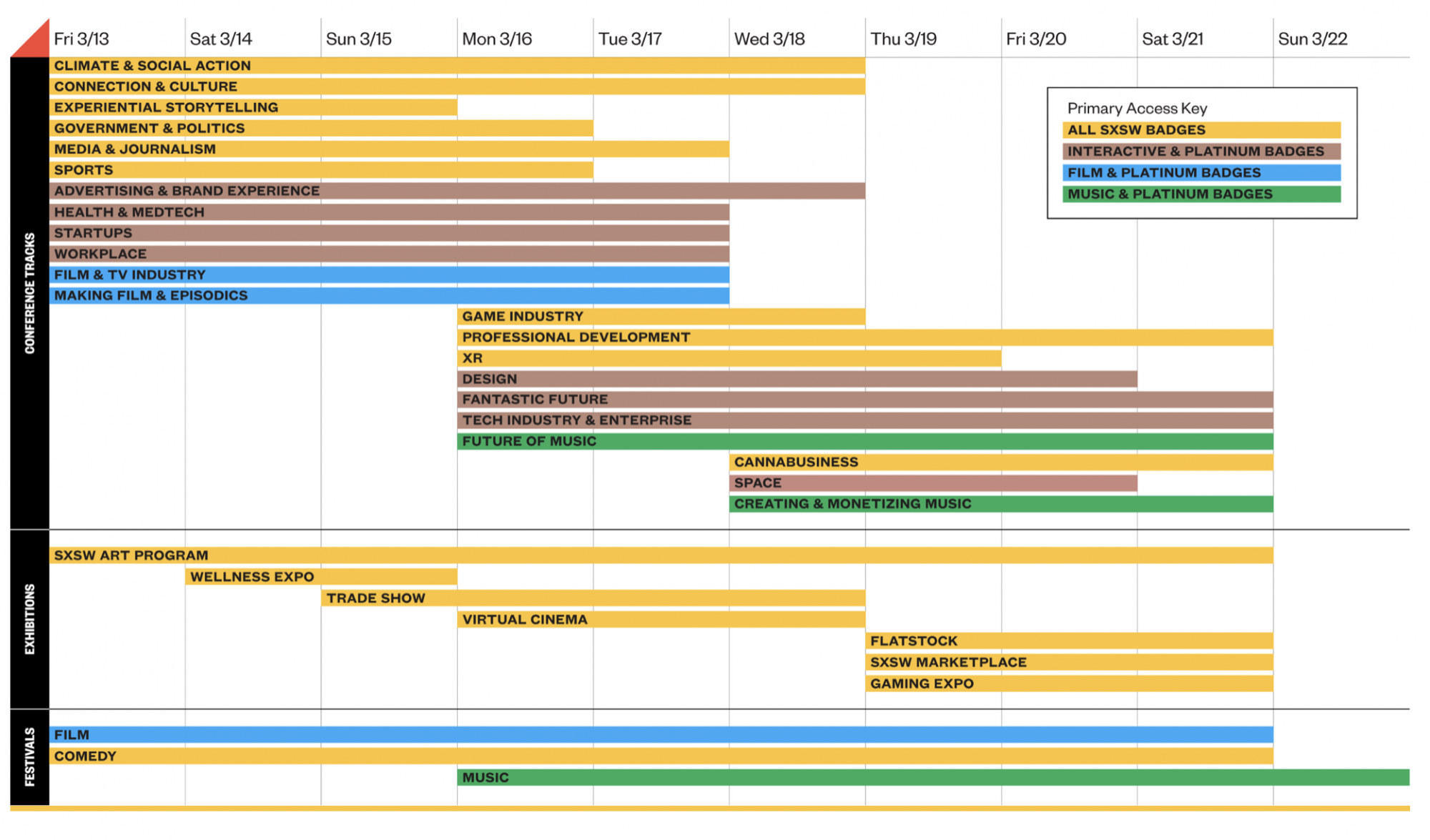The height and width of the screenshot is (840, 1430).
Task: Click the Sat 3/21 date header
Action: [1173, 39]
